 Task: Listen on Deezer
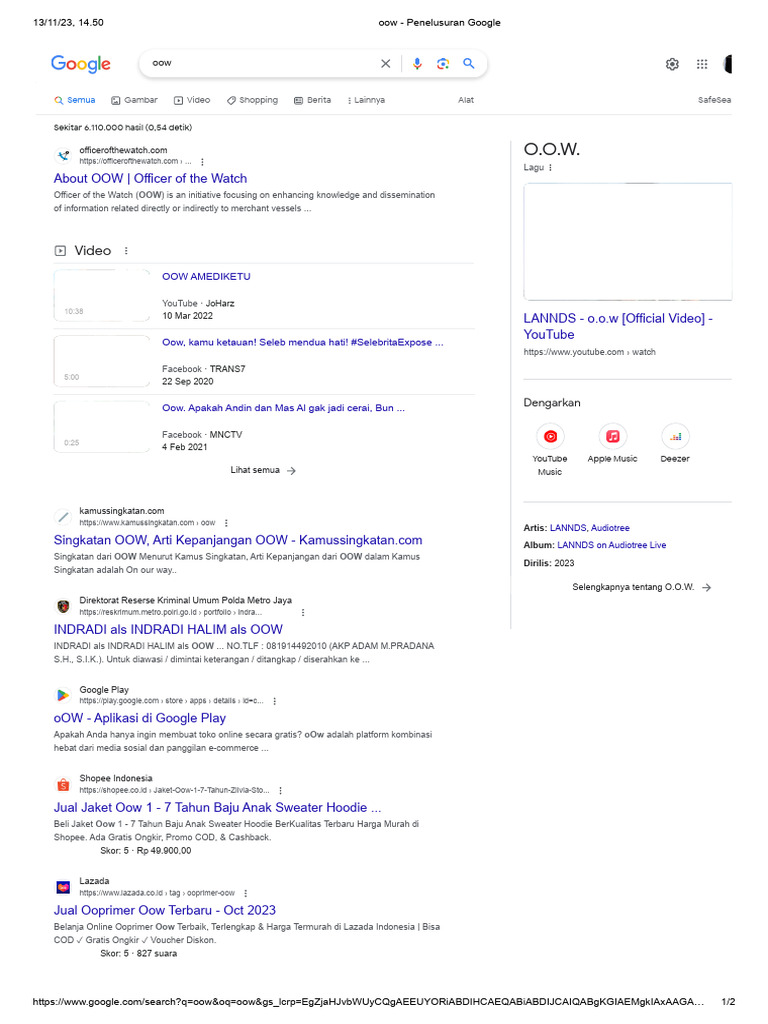click(675, 444)
